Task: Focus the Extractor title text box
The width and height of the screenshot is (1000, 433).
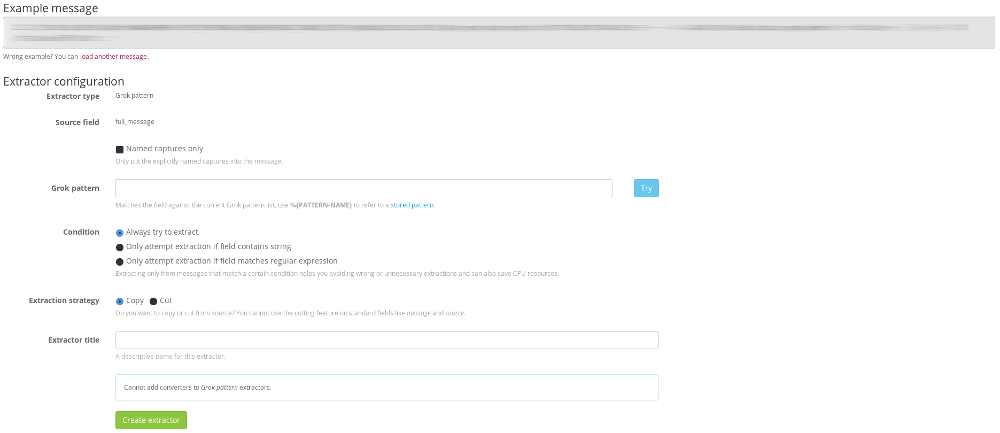Action: (386, 340)
